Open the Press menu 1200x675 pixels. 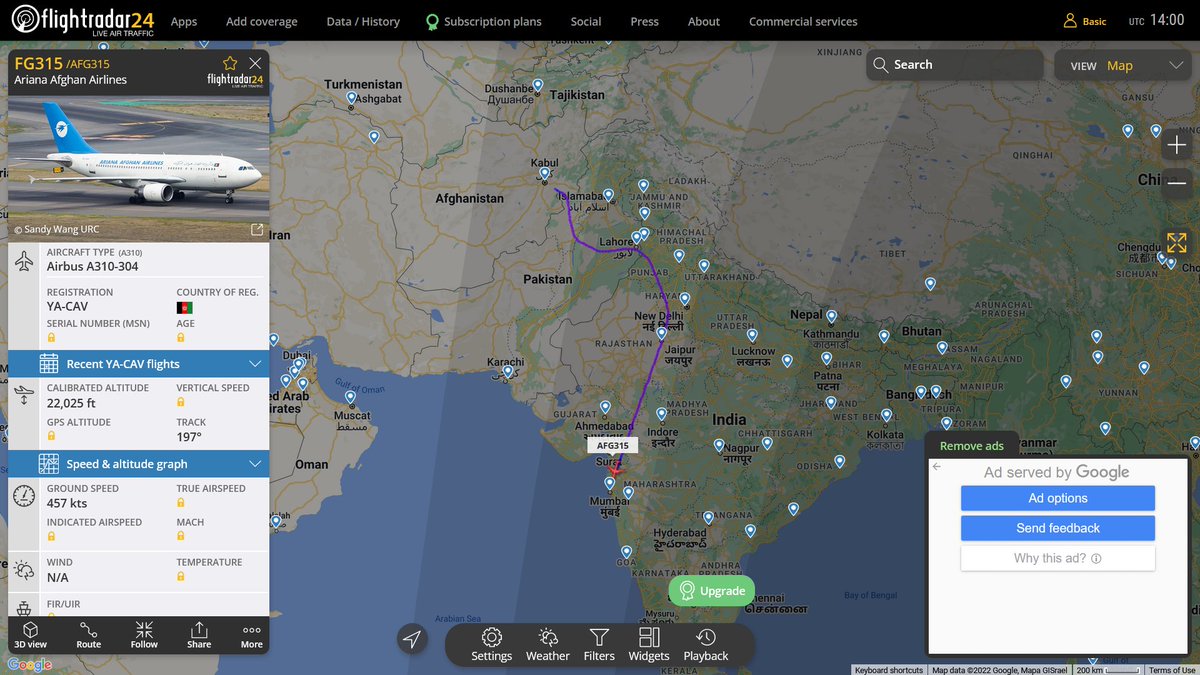[645, 21]
